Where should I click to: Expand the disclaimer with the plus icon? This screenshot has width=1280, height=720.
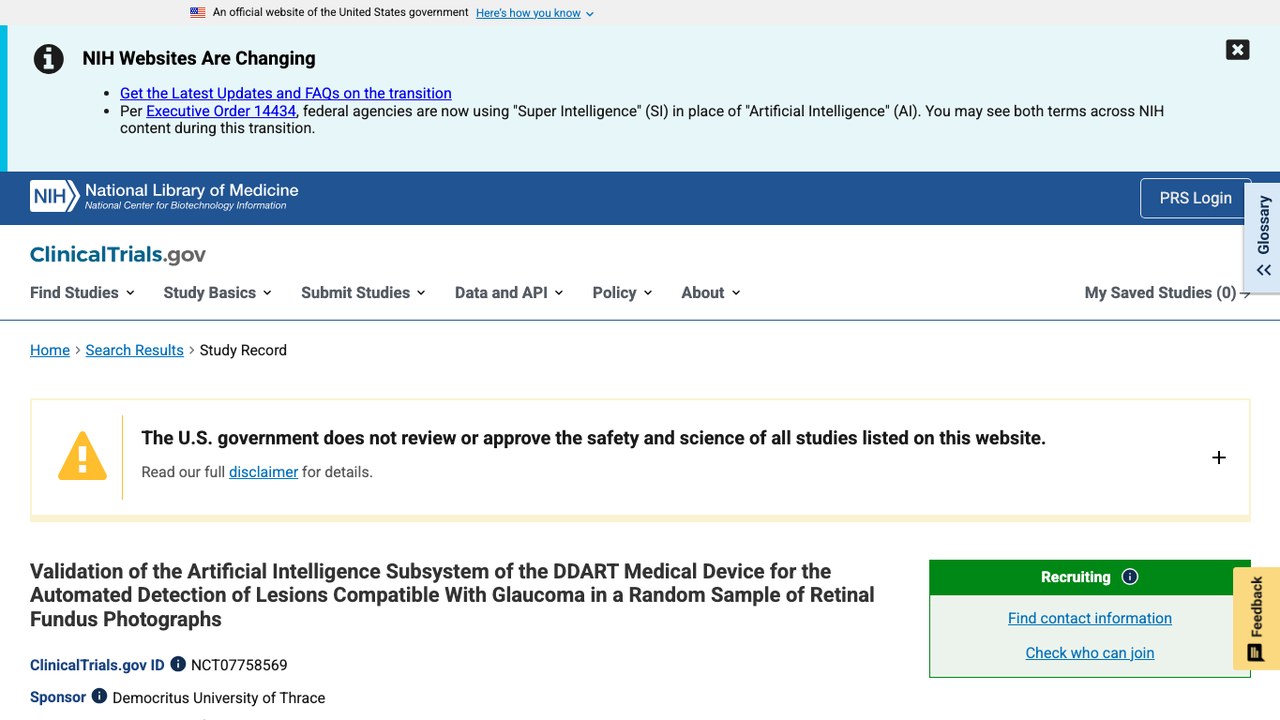pos(1218,457)
